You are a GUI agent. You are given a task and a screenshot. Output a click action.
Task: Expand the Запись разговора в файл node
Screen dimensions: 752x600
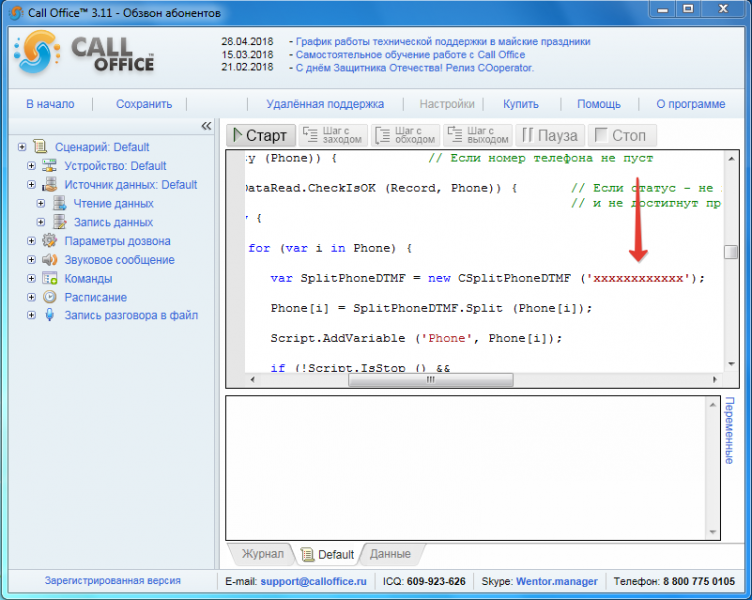[31, 315]
